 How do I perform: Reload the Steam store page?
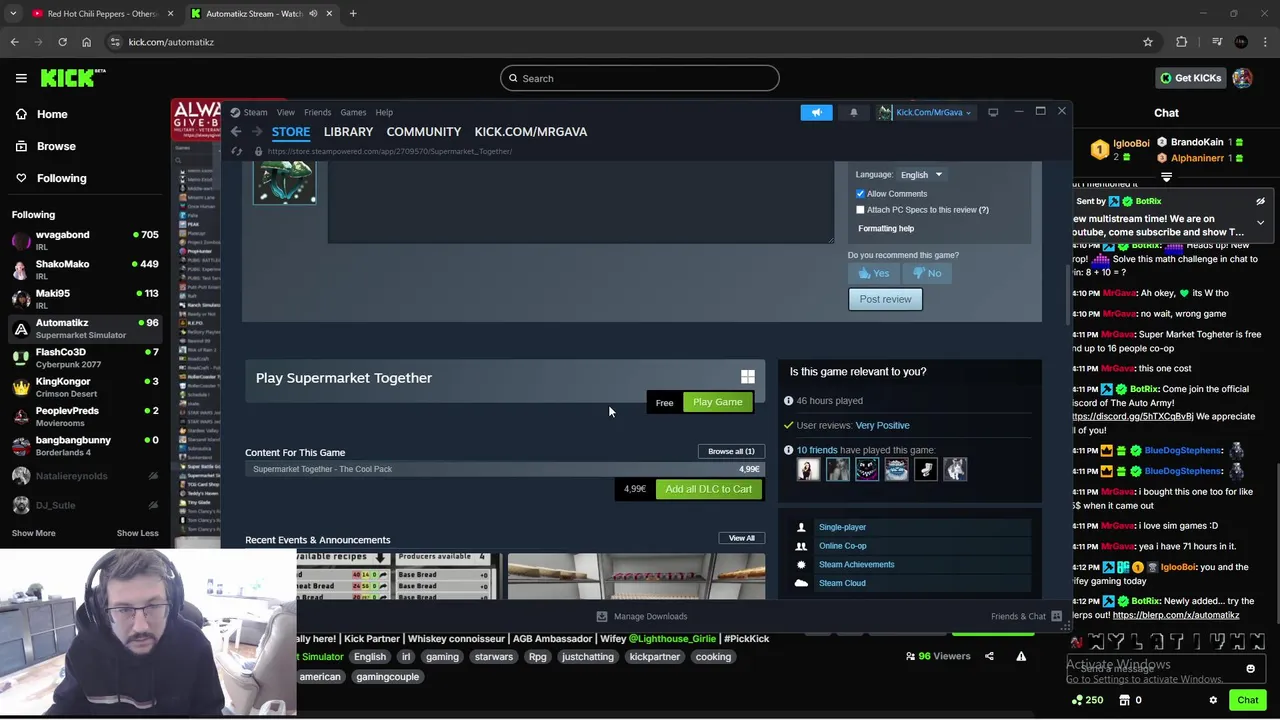pos(237,151)
